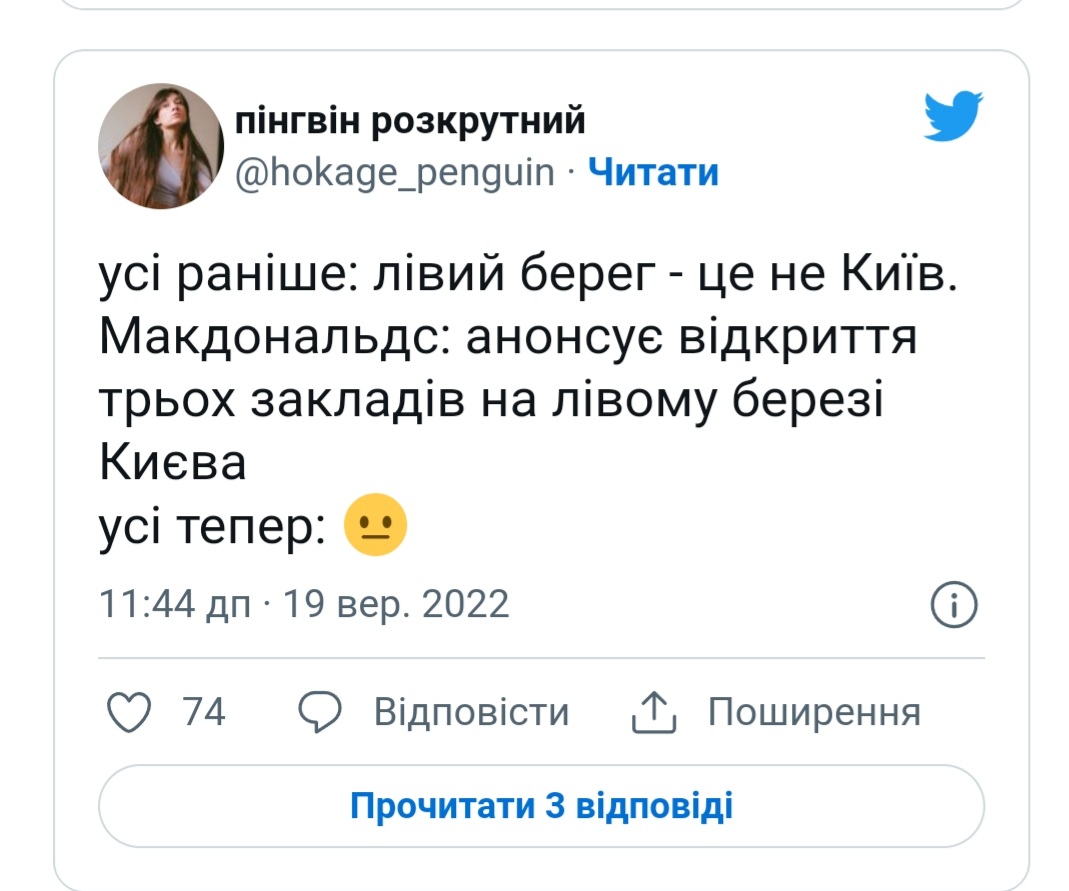Open the display name пінгвін розкрутний
This screenshot has height=891, width=1069.
(409, 122)
